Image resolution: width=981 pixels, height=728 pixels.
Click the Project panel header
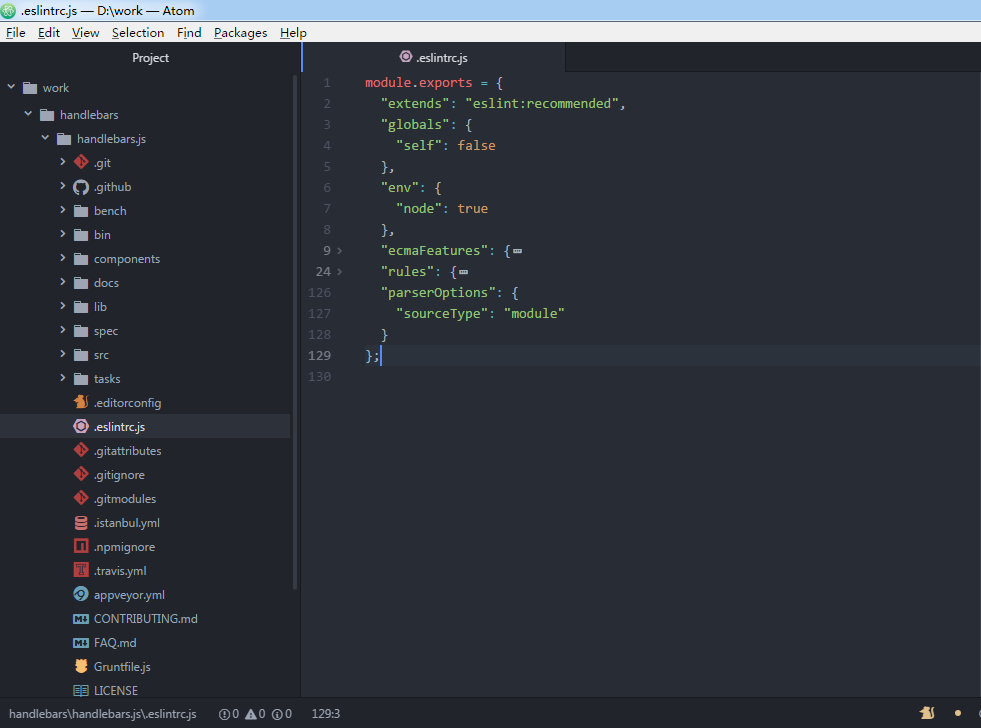[x=150, y=58]
